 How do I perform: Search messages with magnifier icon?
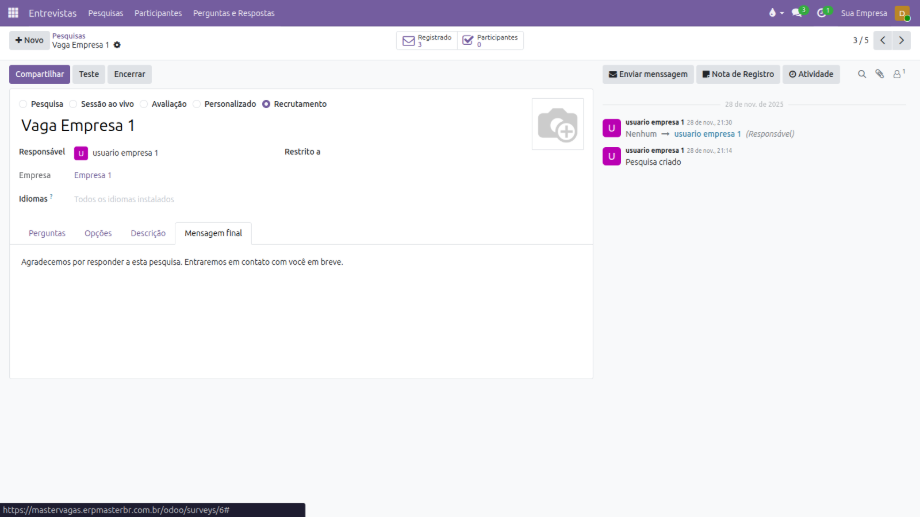click(862, 74)
